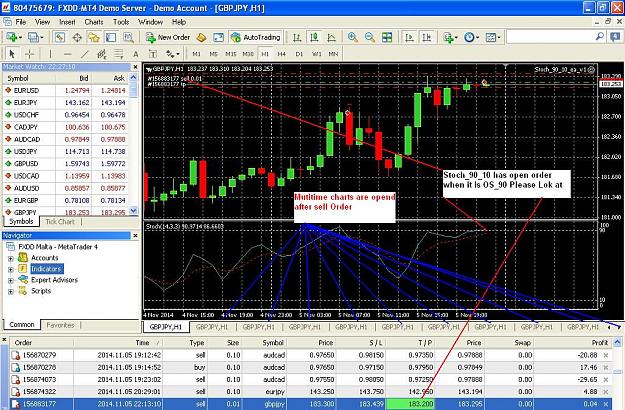Switch chart to M15 timeframe
The height and width of the screenshot is (410, 625).
[231, 54]
